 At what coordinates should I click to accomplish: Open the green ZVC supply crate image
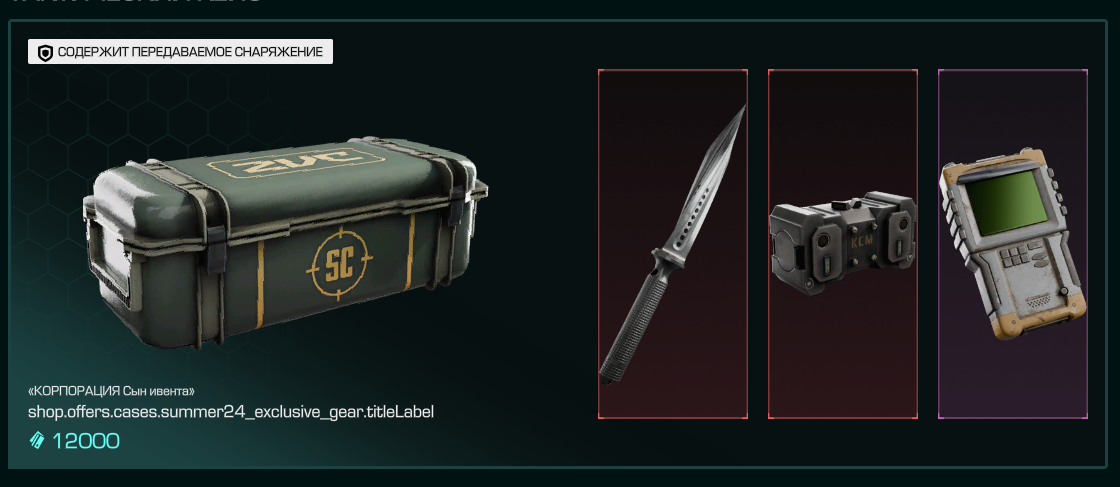pyautogui.click(x=285, y=243)
